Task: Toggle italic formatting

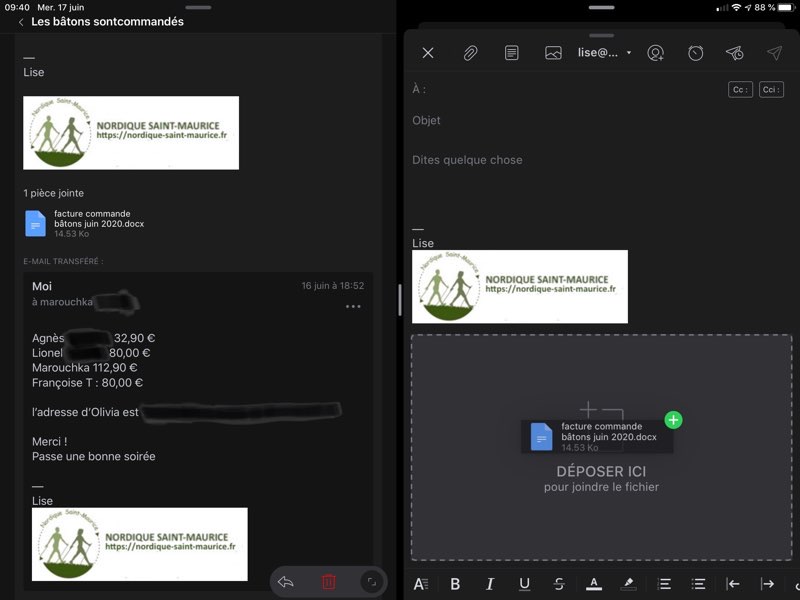Action: 490,584
